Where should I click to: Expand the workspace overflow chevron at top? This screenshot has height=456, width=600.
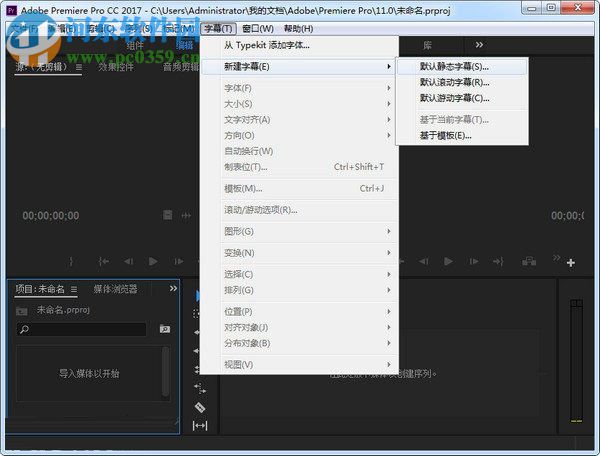479,45
